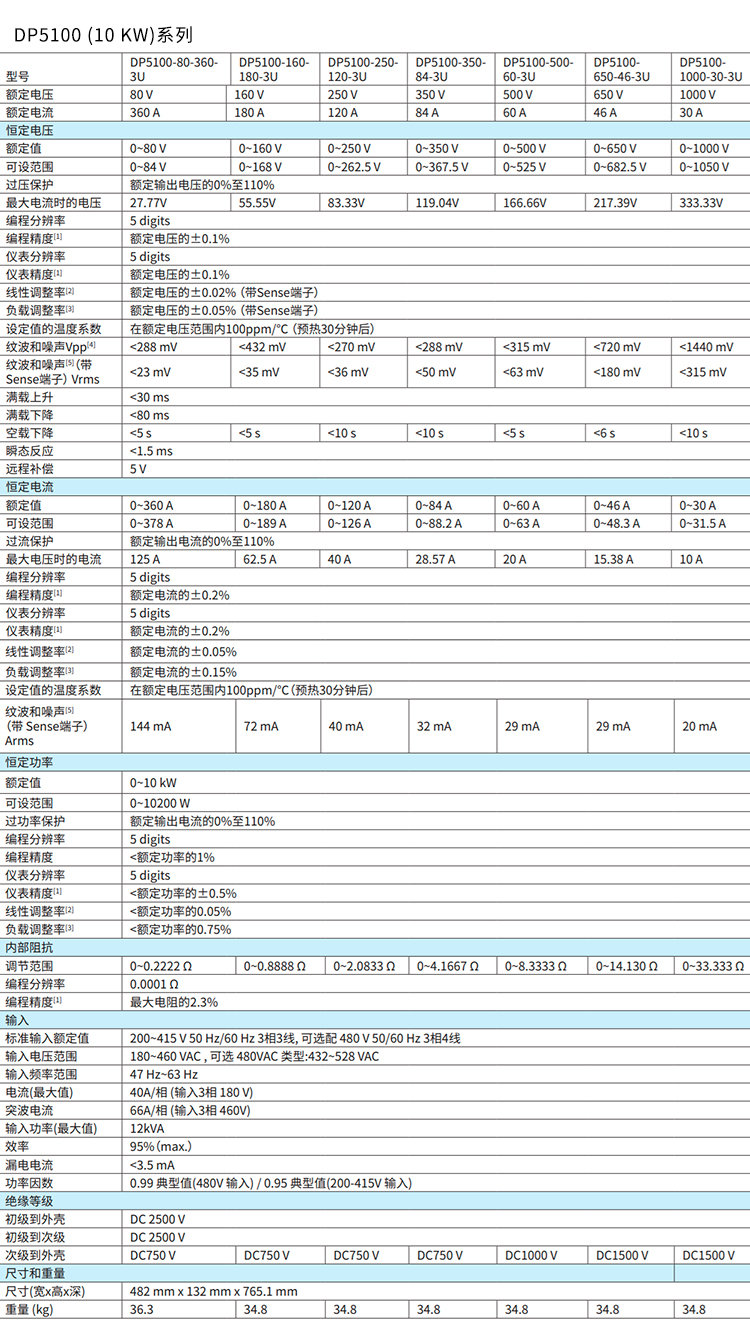Click cell 额定电压的±0.05% (带Sense端子)
Image resolution: width=750 pixels, height=1330 pixels.
click(224, 311)
